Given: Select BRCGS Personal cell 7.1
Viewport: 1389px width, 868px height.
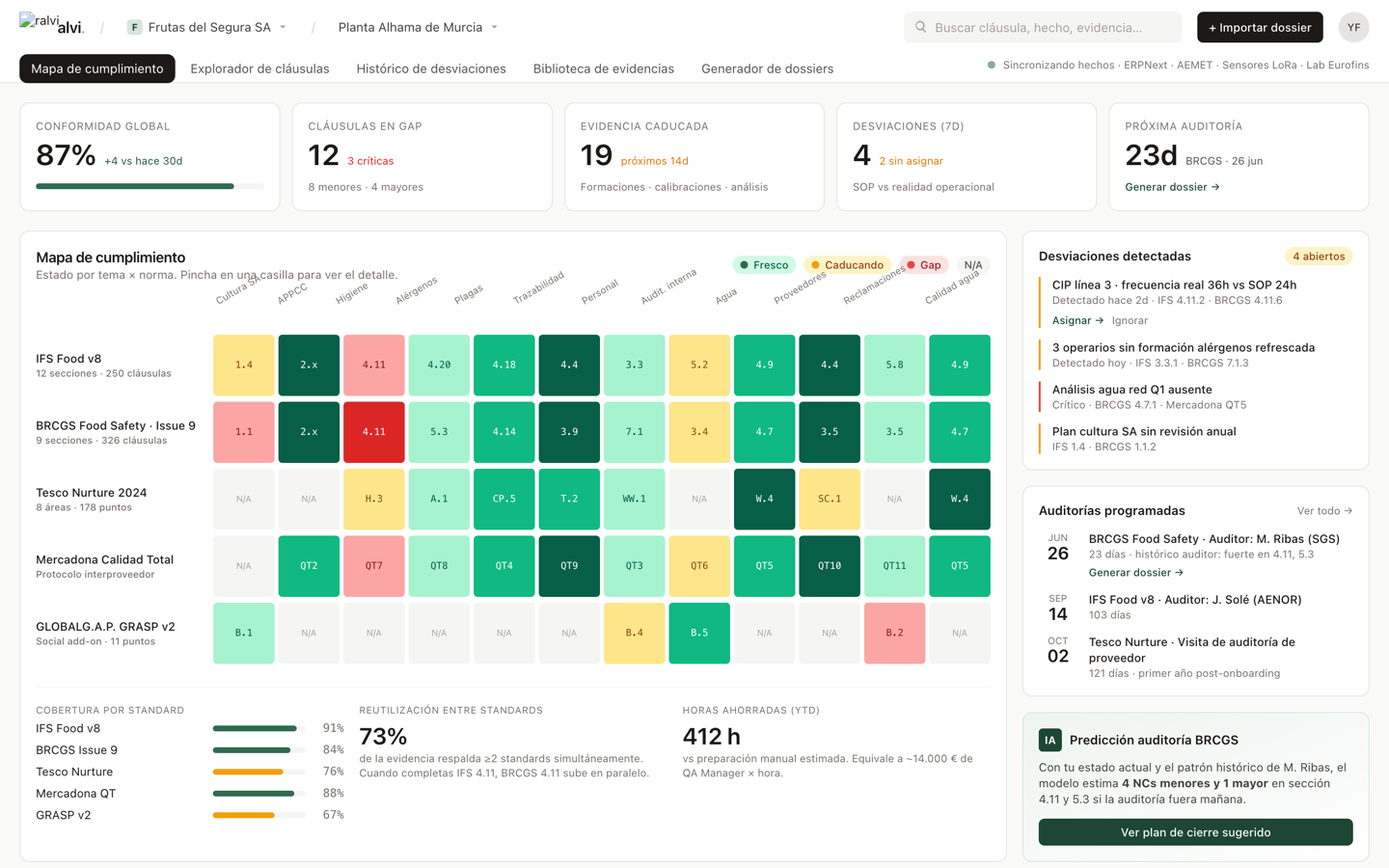Looking at the screenshot, I should tap(635, 432).
